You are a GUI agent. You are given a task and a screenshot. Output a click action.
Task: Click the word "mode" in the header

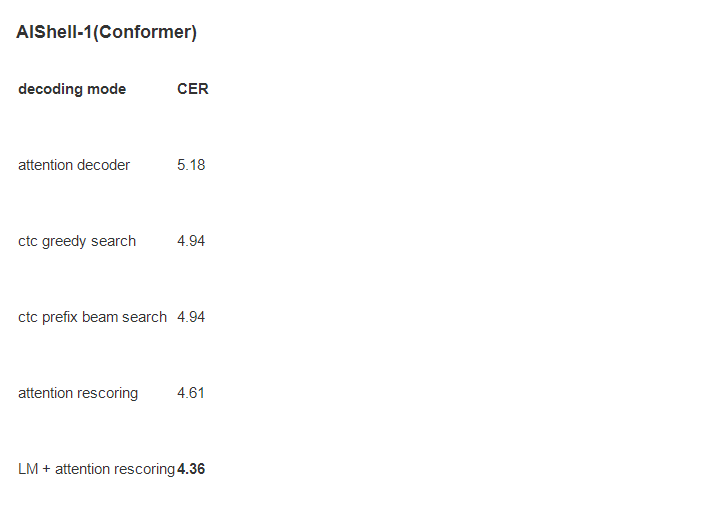tap(107, 89)
